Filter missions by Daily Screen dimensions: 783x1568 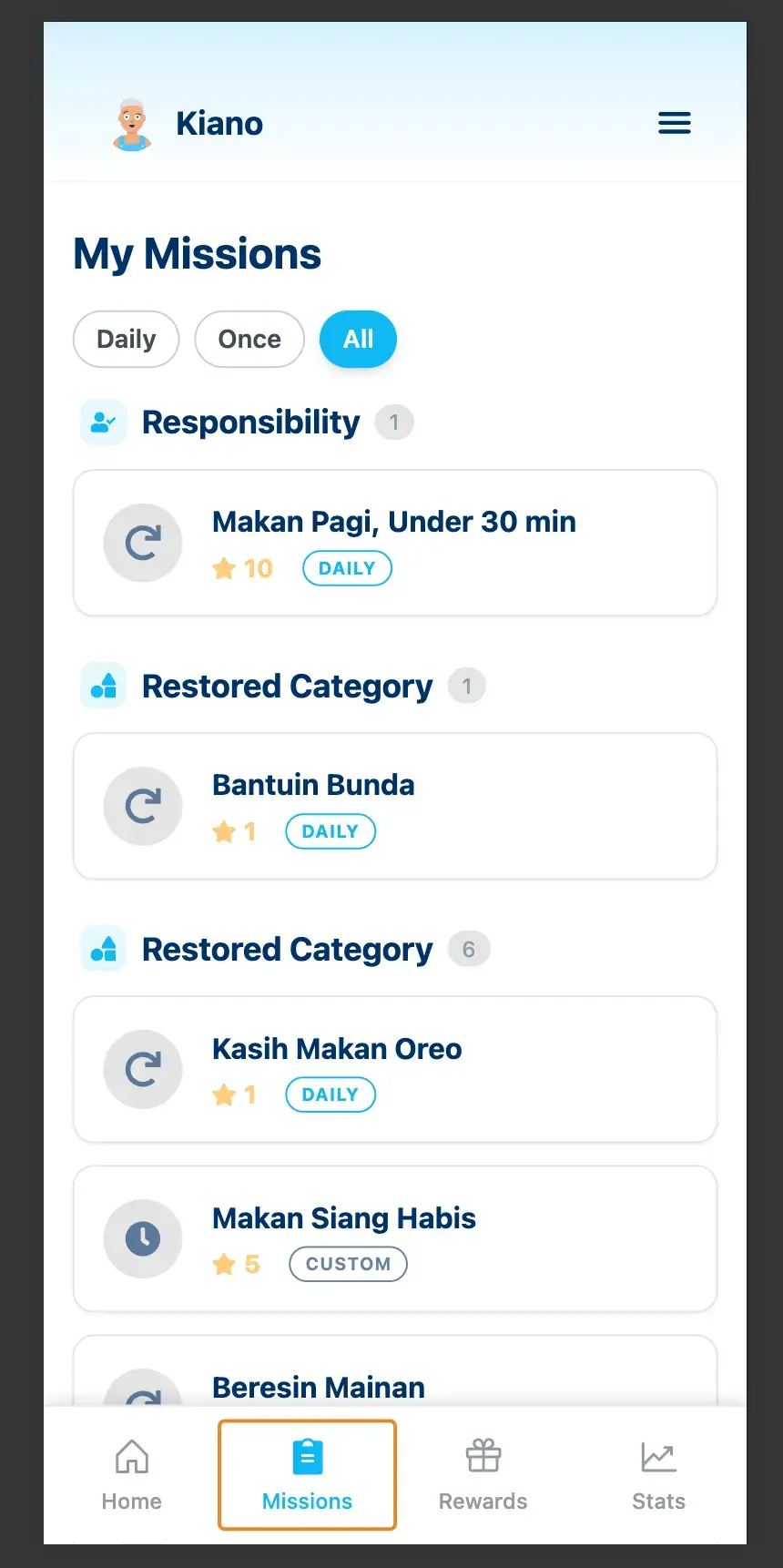pyautogui.click(x=126, y=340)
